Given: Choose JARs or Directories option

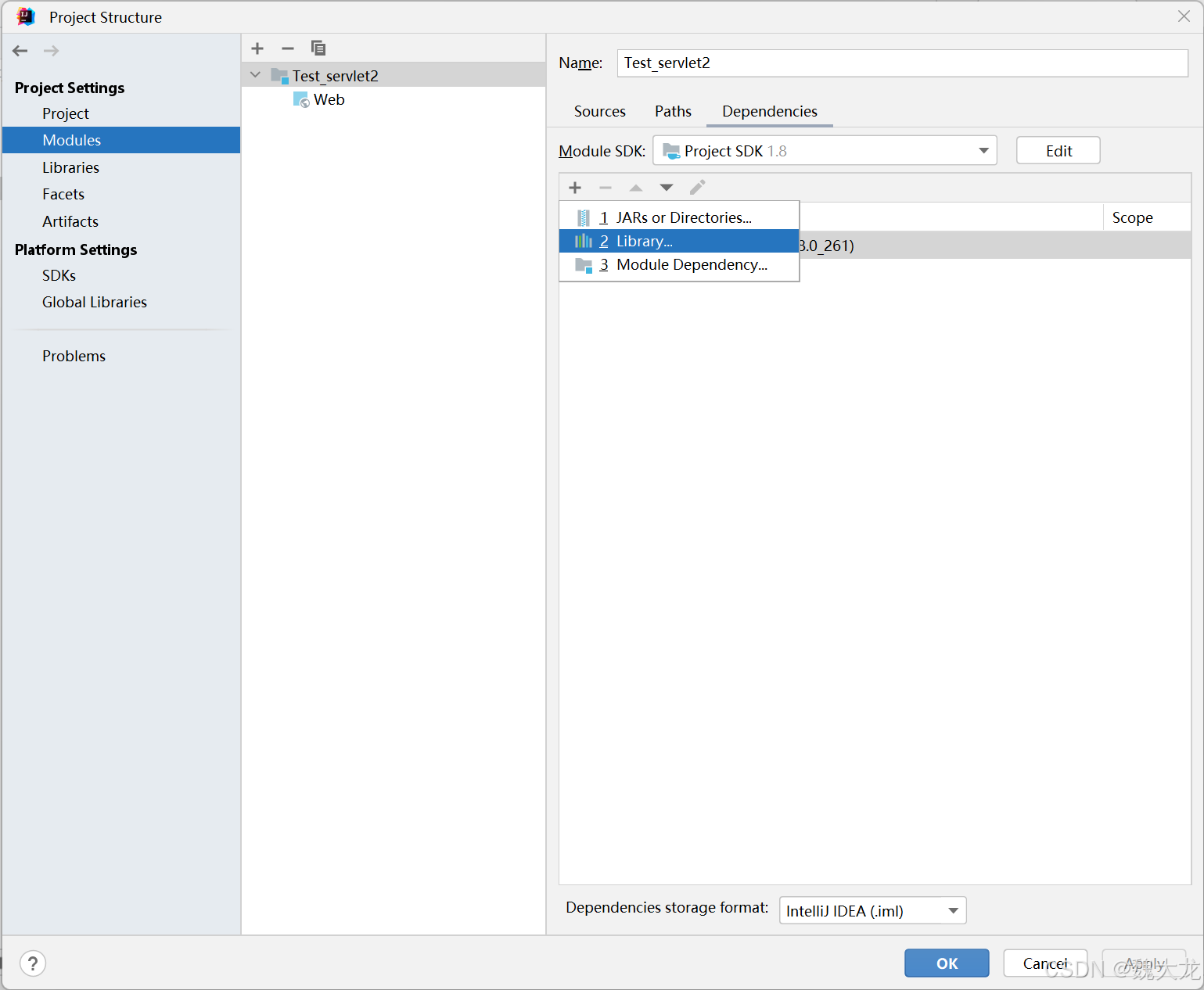Looking at the screenshot, I should click(679, 217).
